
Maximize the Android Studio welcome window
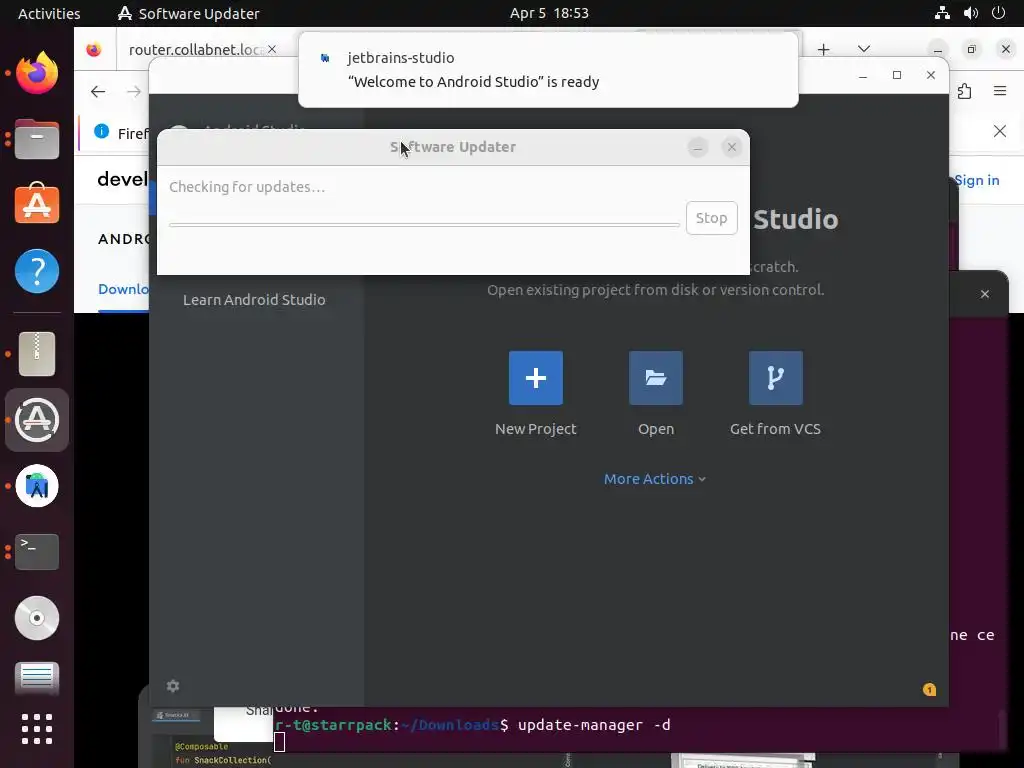(897, 75)
